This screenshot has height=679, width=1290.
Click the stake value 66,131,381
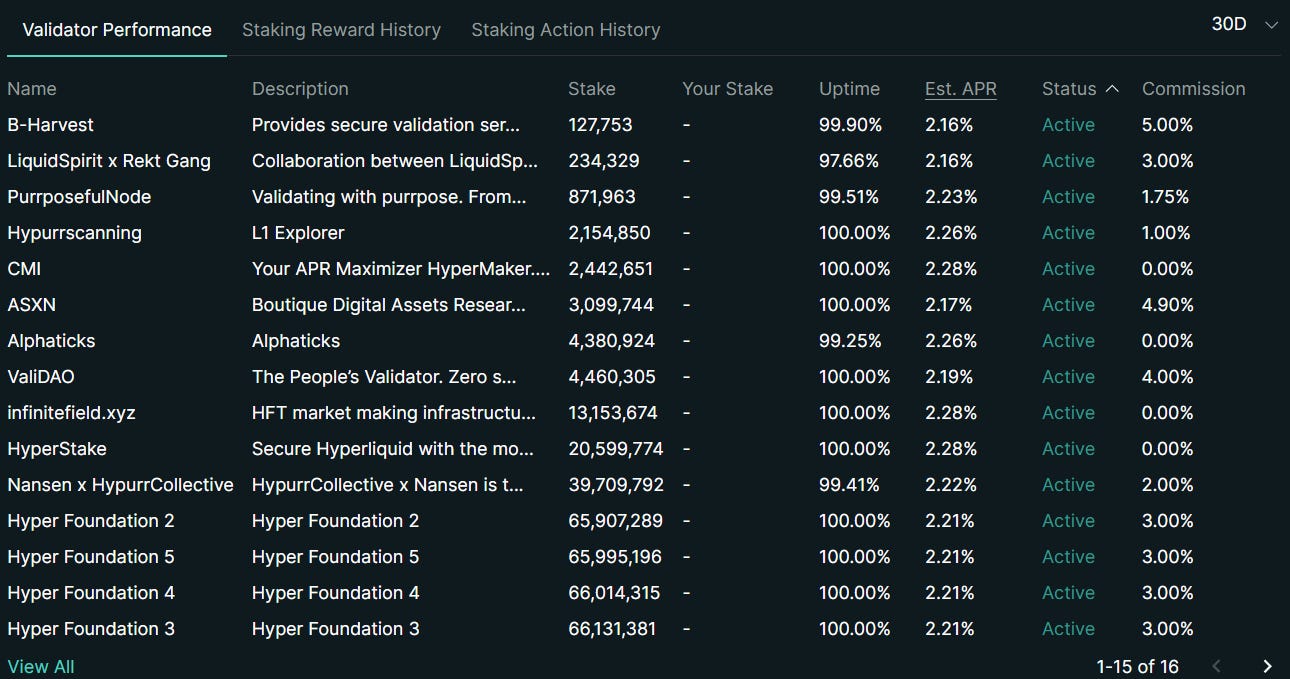[x=612, y=629]
